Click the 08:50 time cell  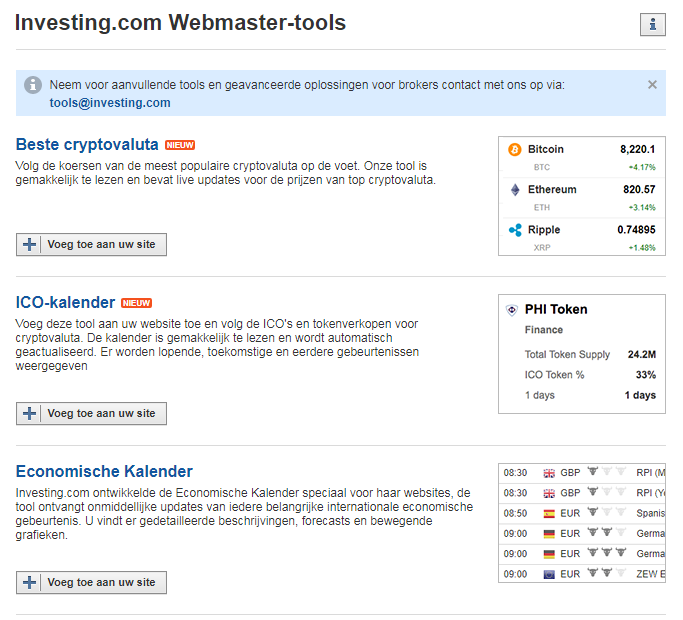[515, 513]
